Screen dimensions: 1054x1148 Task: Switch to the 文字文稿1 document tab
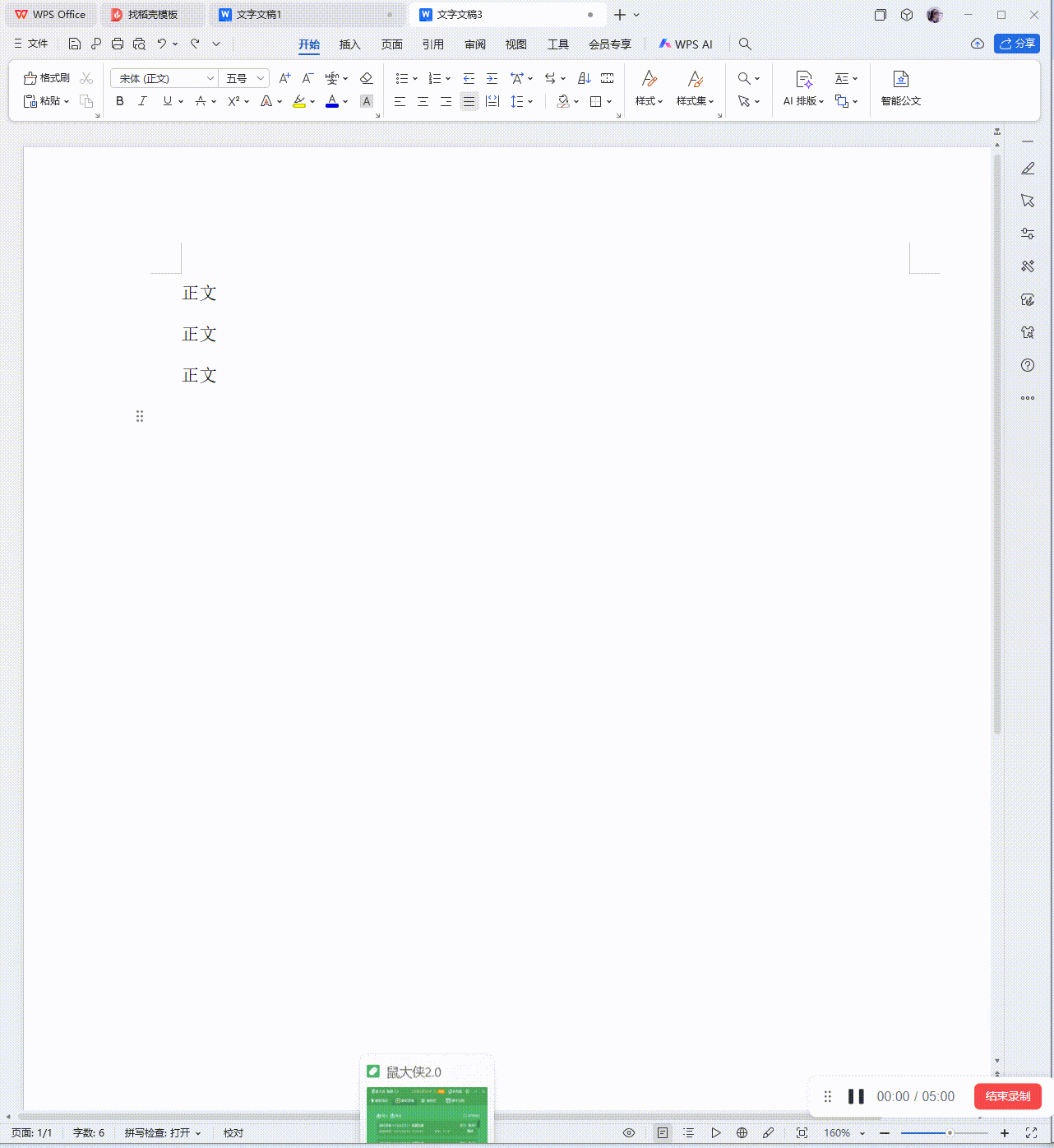259,15
